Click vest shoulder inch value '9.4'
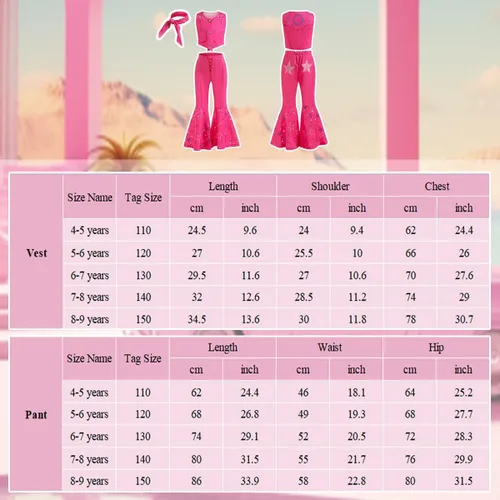500x500 pixels. click(x=357, y=230)
